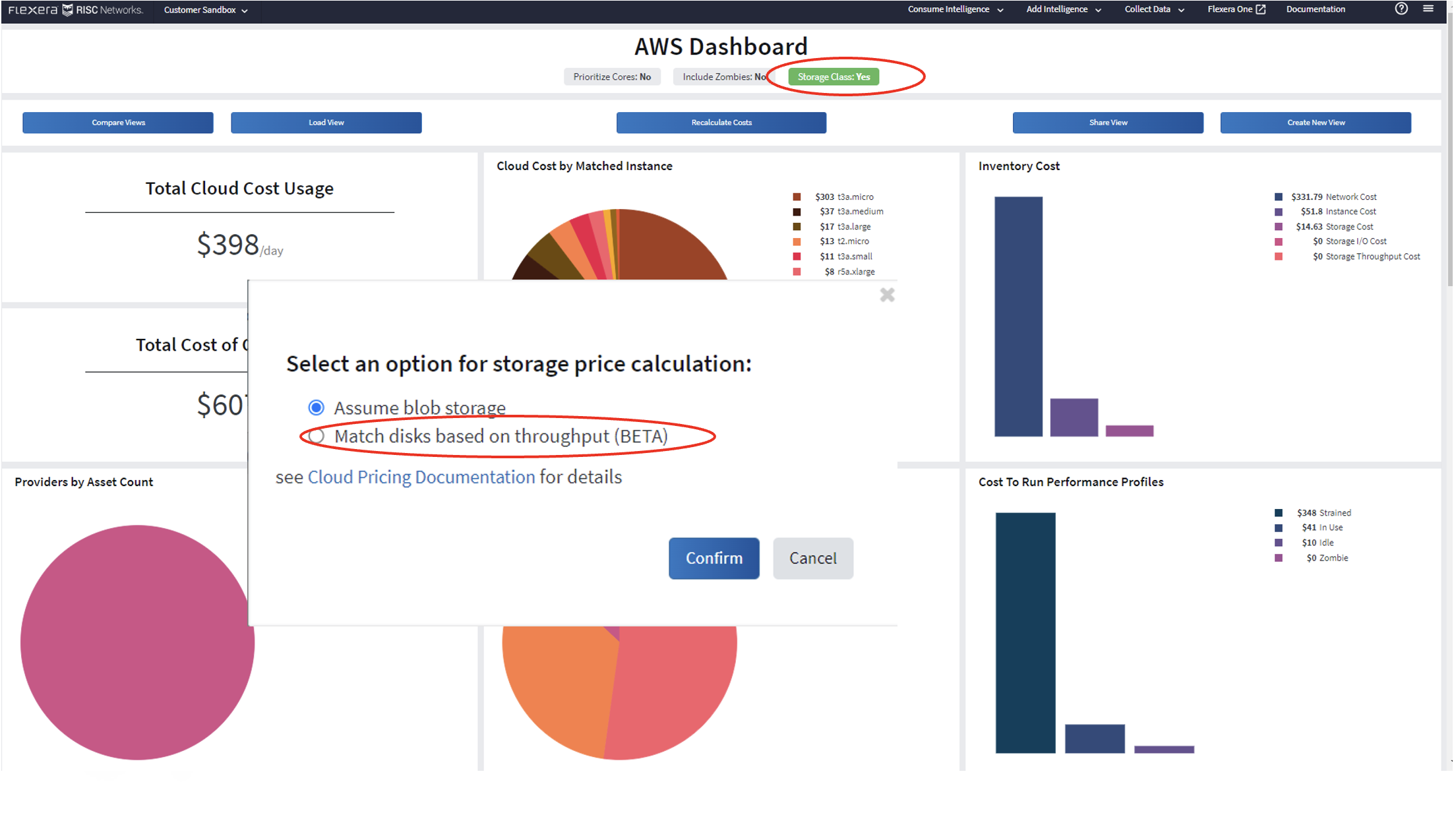Click the t3a.micro legend color square

797,197
